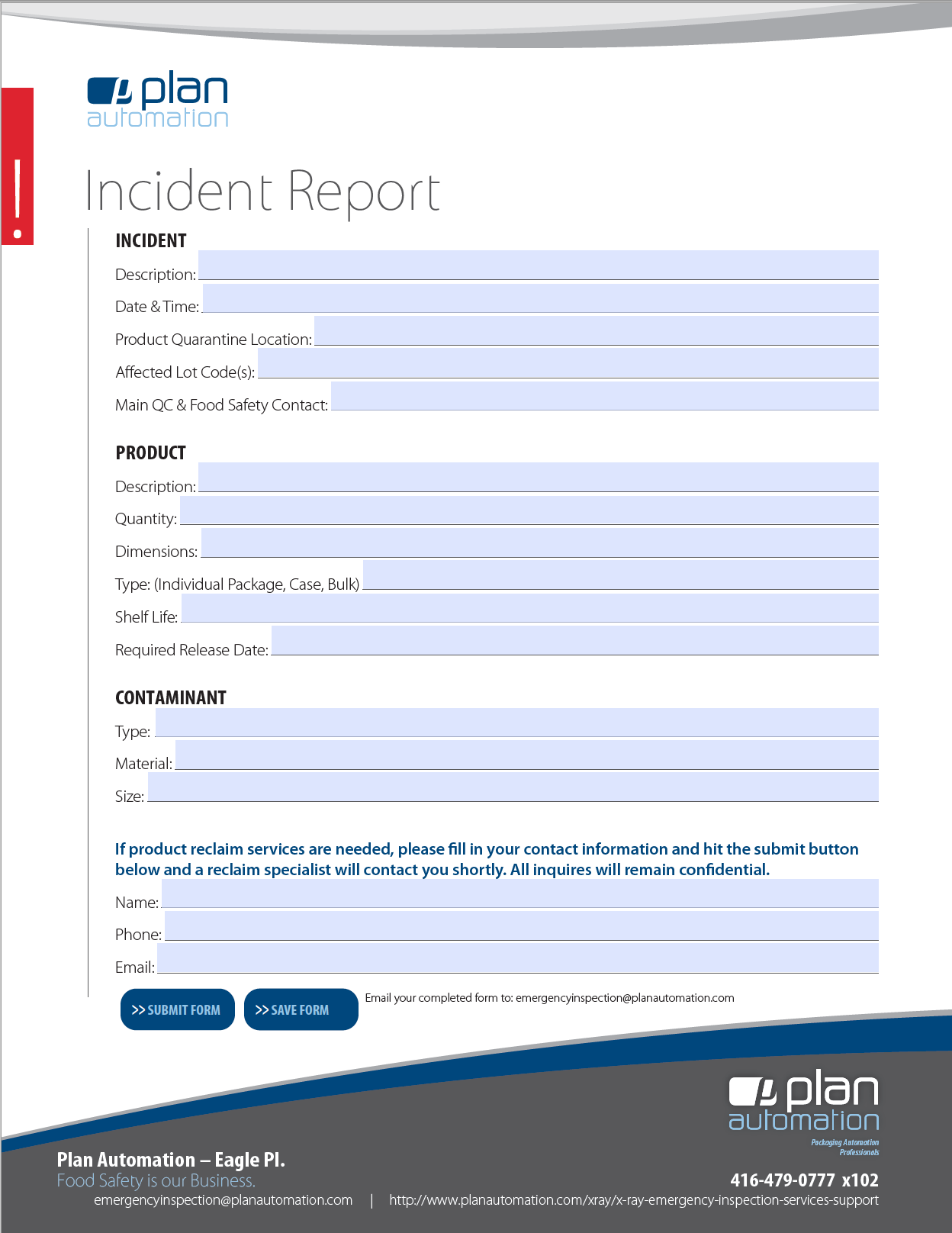Click the Product Description input field
The width and height of the screenshot is (952, 1233).
[x=538, y=477]
